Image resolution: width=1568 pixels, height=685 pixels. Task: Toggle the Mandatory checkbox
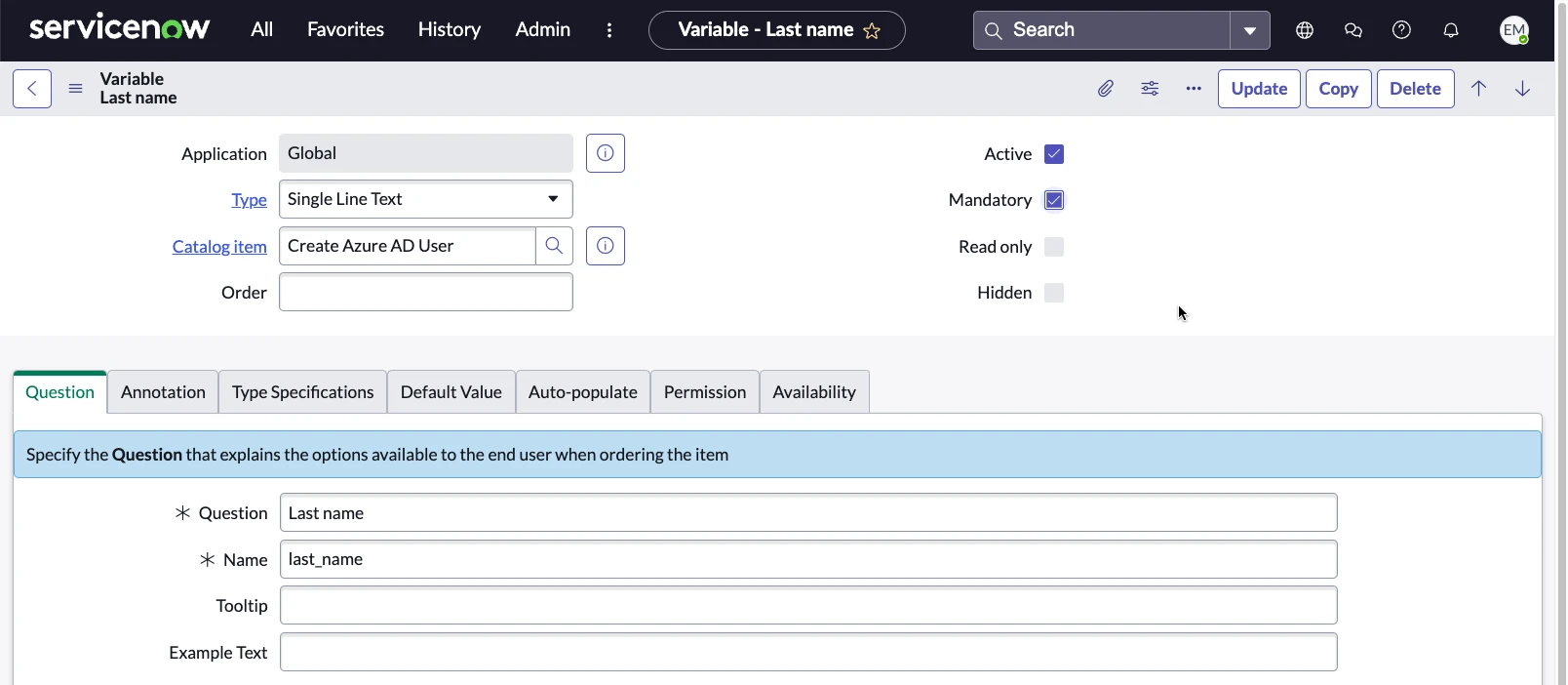pos(1053,200)
